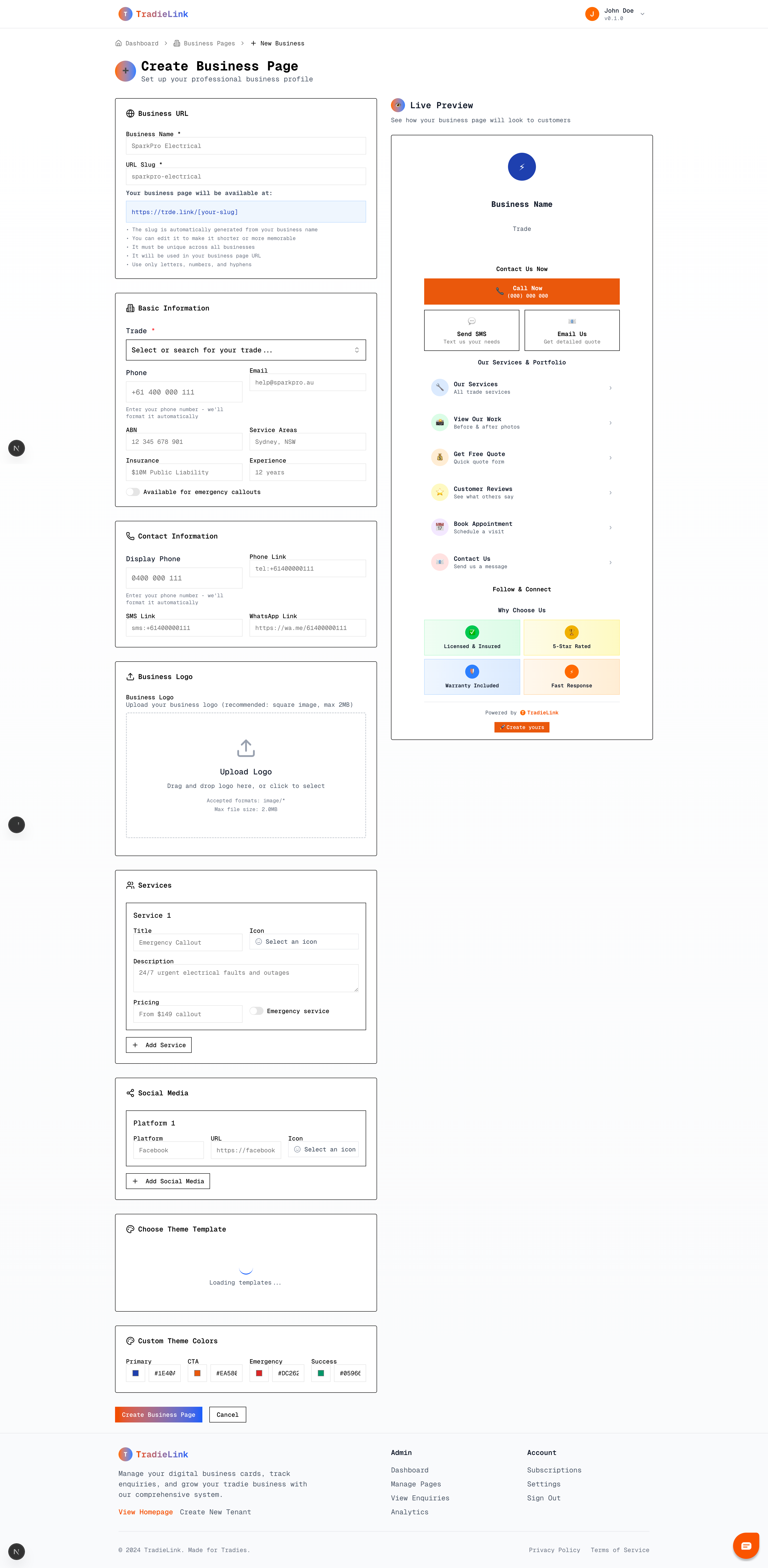Click the Phone number field
Viewport: 768px width, 1568px height.
184,392
